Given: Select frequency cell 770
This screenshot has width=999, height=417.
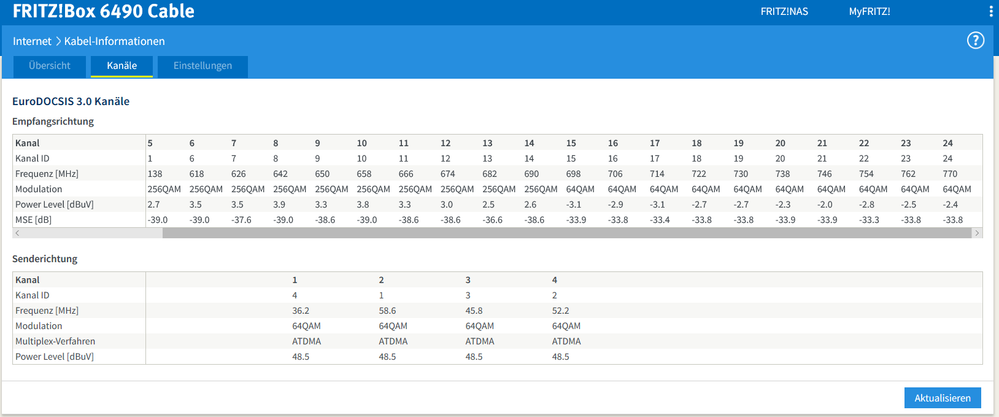Looking at the screenshot, I should [950, 174].
